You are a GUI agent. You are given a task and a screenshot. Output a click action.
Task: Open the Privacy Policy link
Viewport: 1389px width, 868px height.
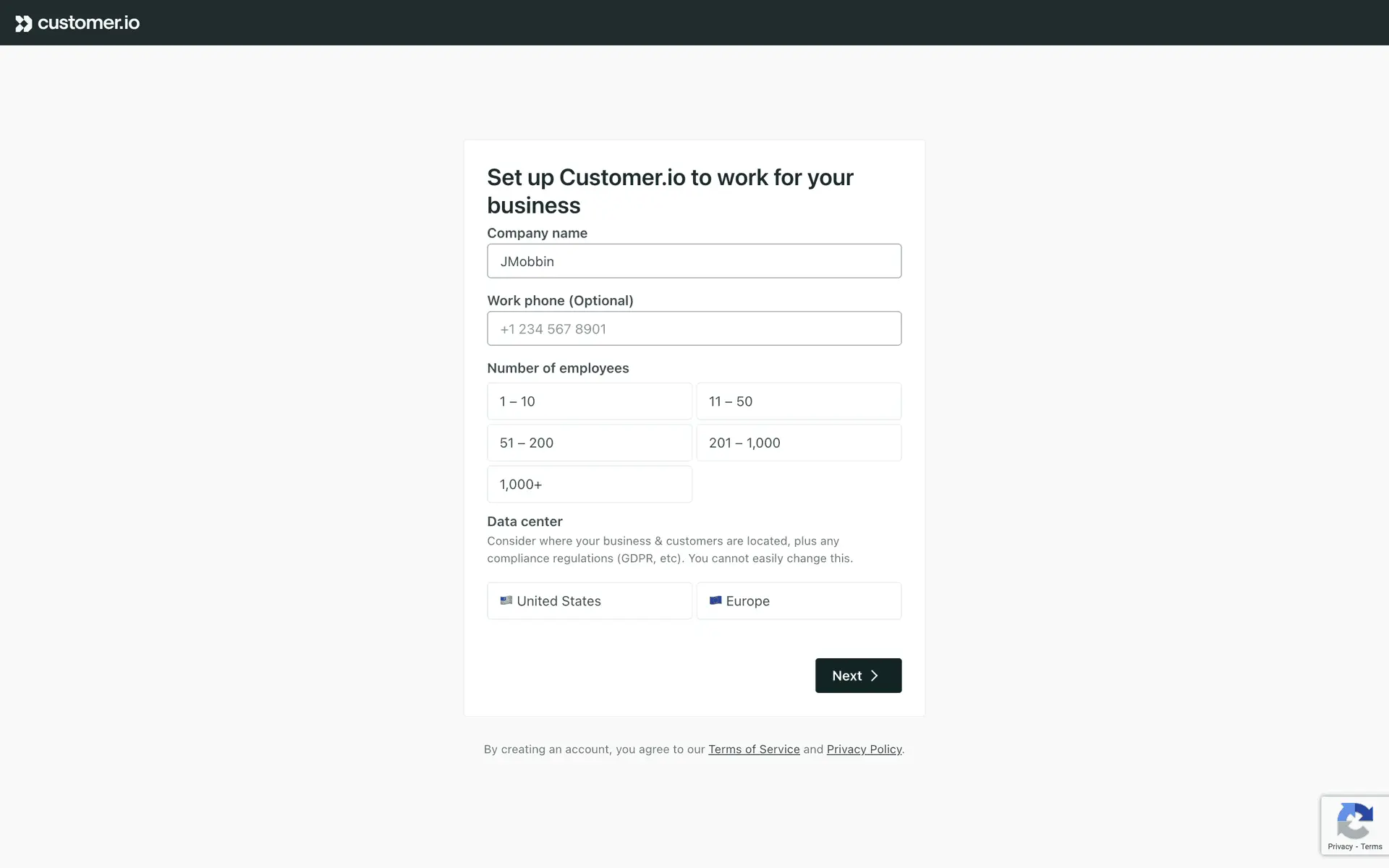(864, 749)
